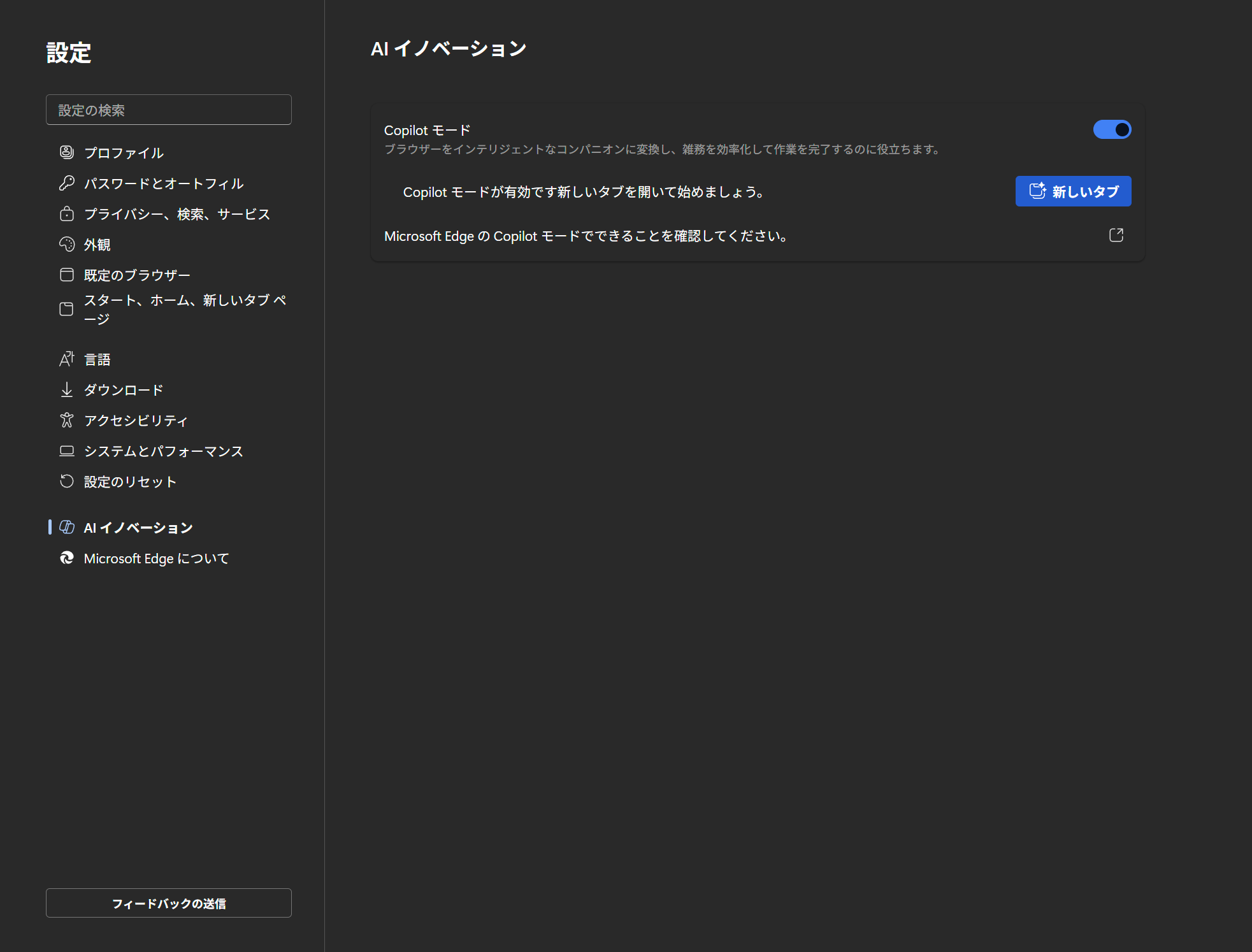The width and height of the screenshot is (1252, 952).
Task: Click the Copilot icon beside AI イノベーション in sidebar
Action: [66, 527]
